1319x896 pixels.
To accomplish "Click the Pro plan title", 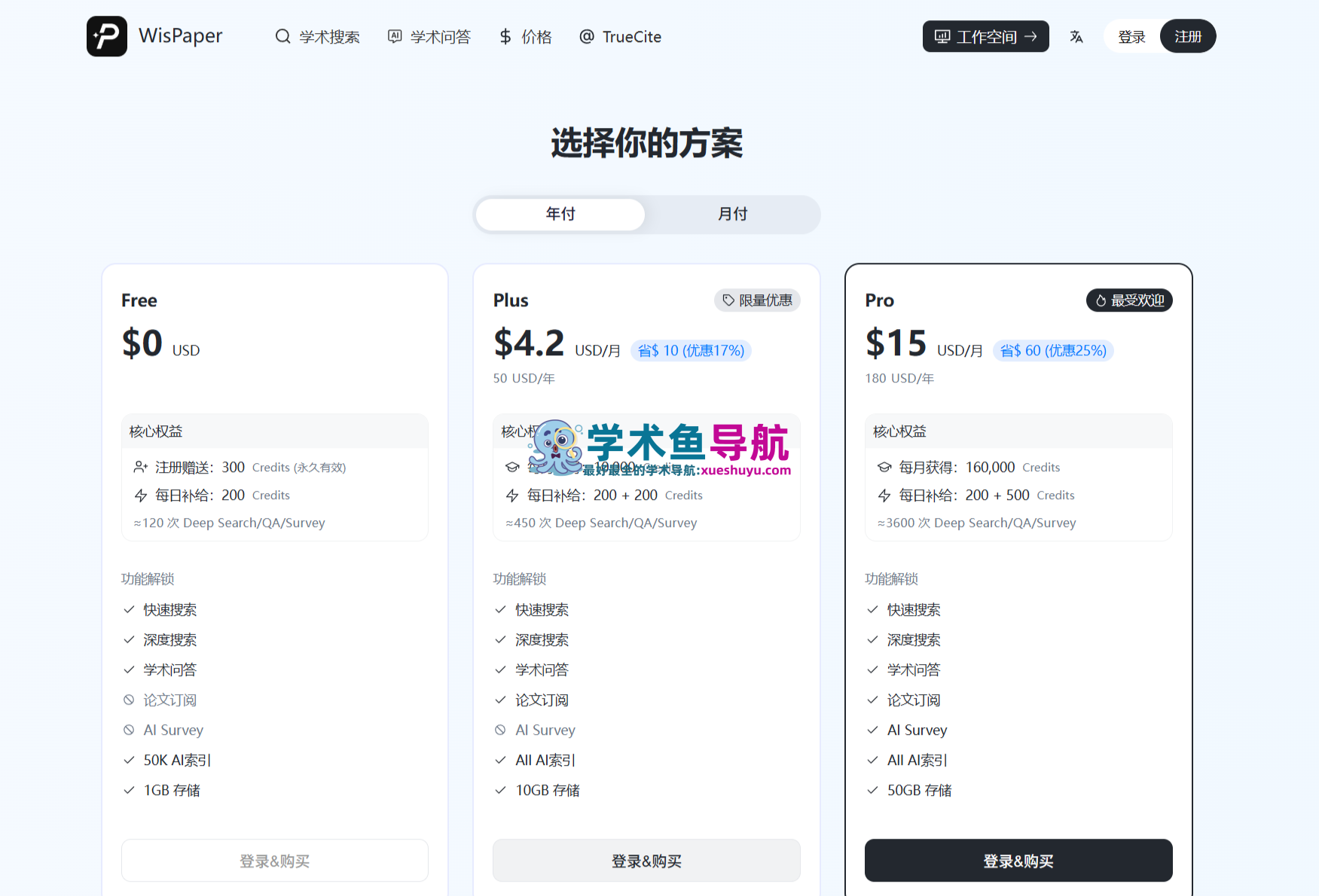I will point(879,300).
